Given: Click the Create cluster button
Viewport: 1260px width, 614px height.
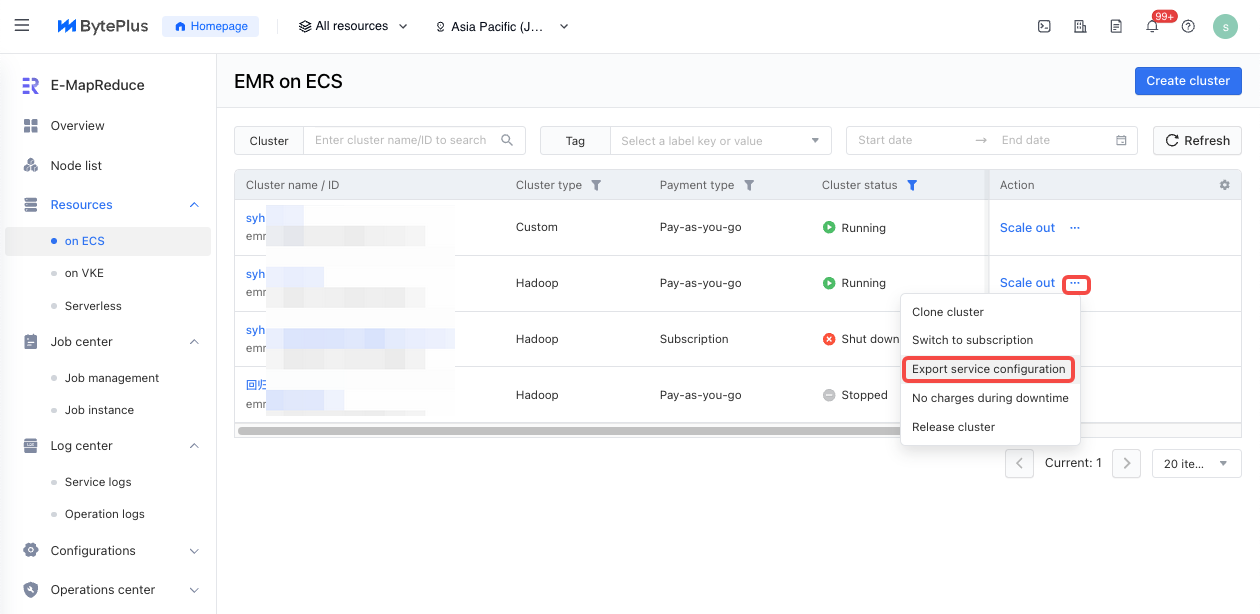Looking at the screenshot, I should [x=1188, y=81].
